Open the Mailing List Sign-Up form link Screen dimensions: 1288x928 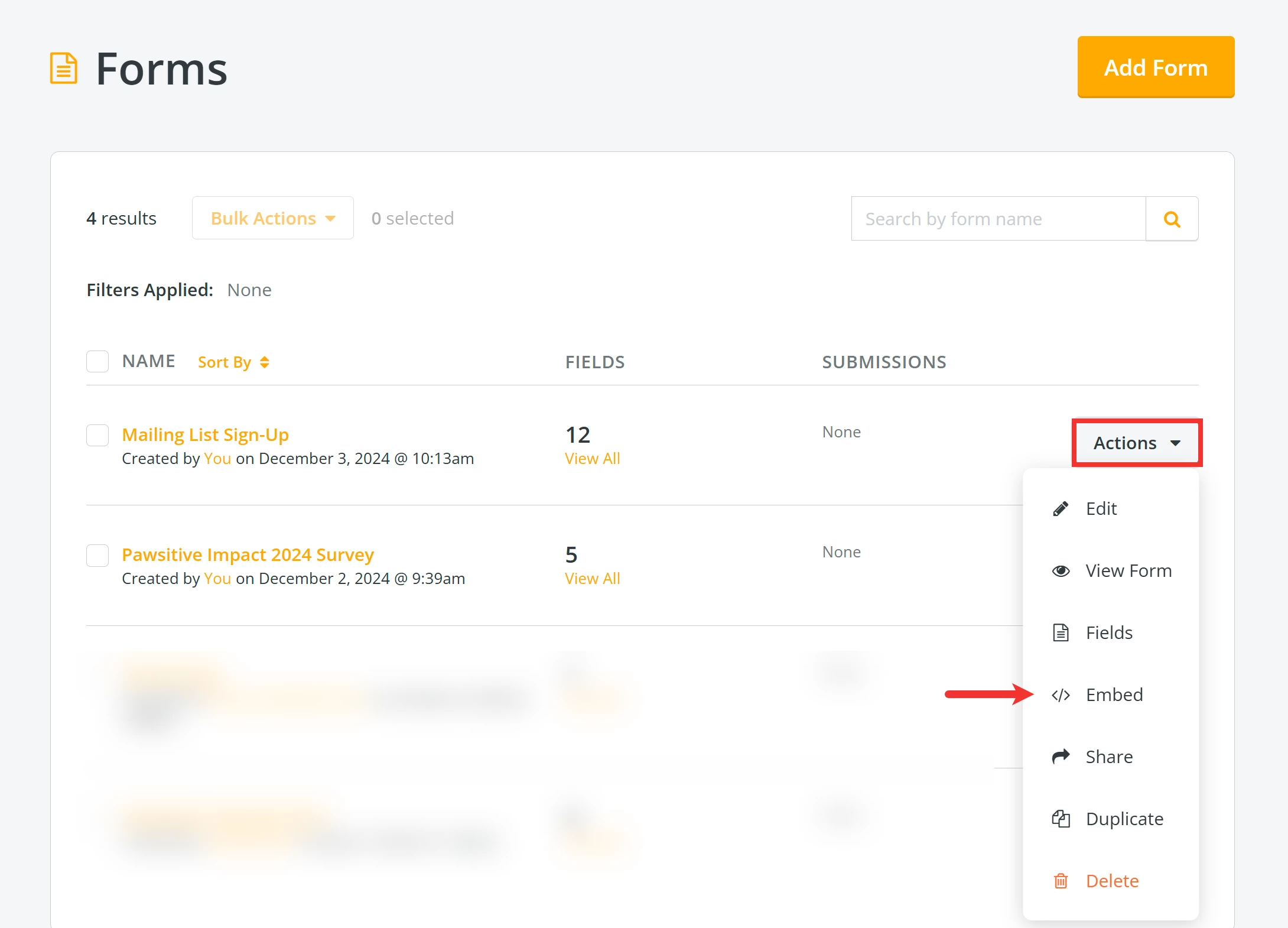205,435
